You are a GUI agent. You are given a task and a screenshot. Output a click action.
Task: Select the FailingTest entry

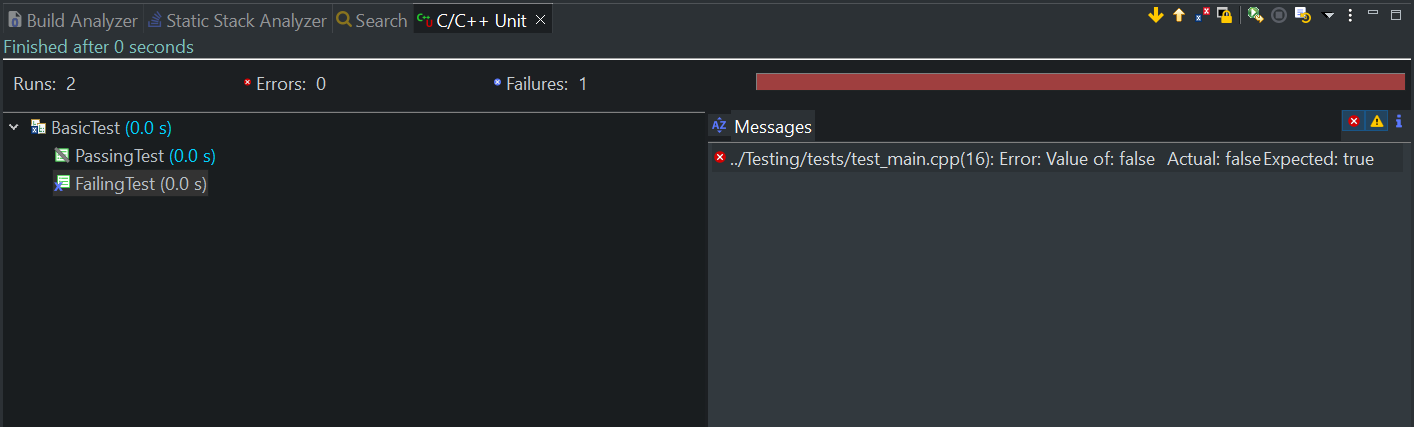(x=131, y=184)
